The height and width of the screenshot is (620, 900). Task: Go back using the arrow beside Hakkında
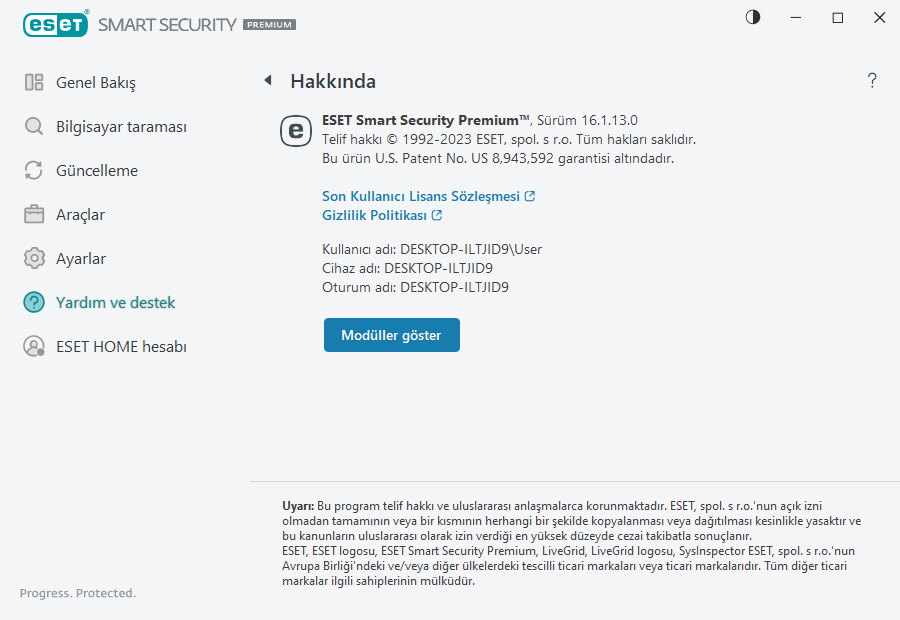(267, 81)
